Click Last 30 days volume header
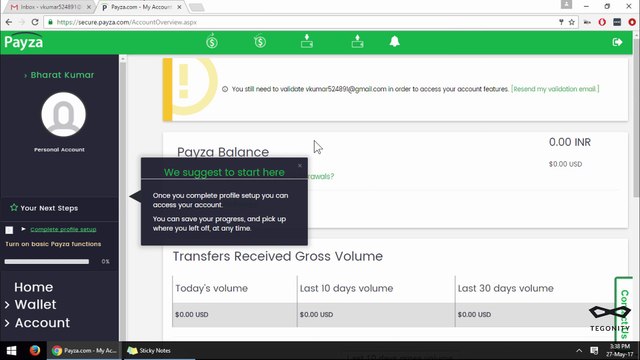The image size is (640, 360). click(505, 288)
